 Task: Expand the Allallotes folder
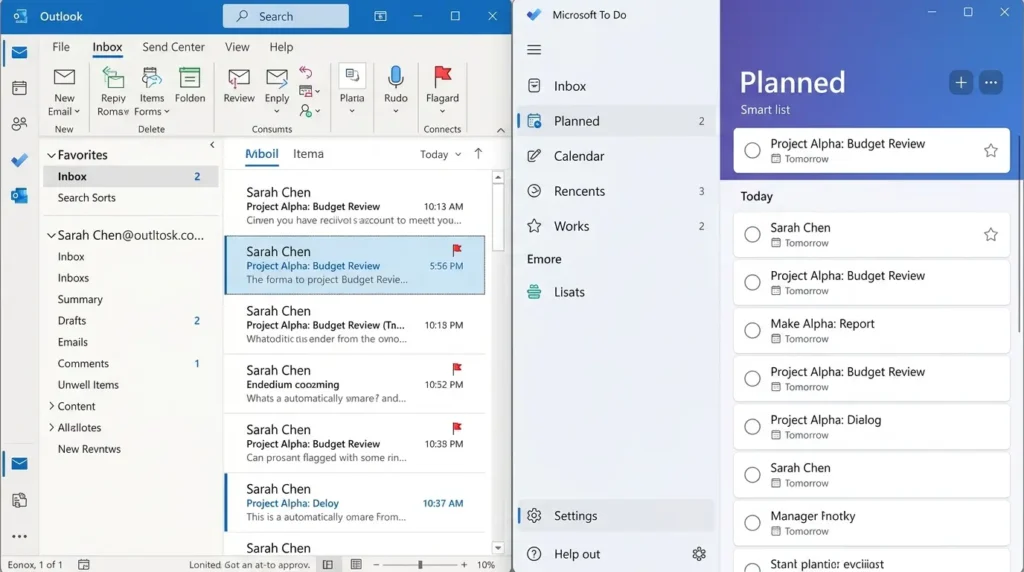(52, 427)
